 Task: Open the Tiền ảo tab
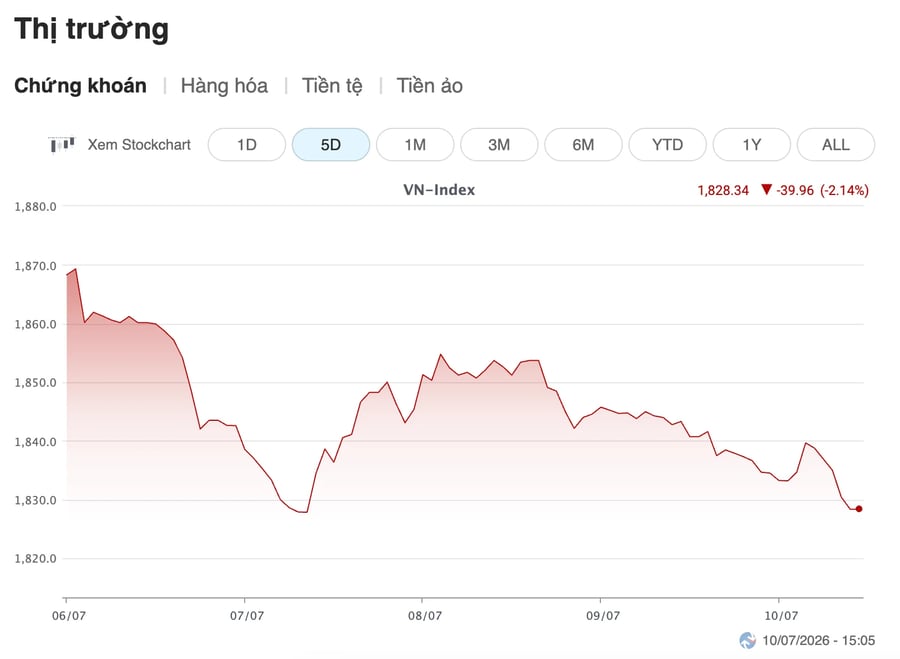pyautogui.click(x=430, y=86)
